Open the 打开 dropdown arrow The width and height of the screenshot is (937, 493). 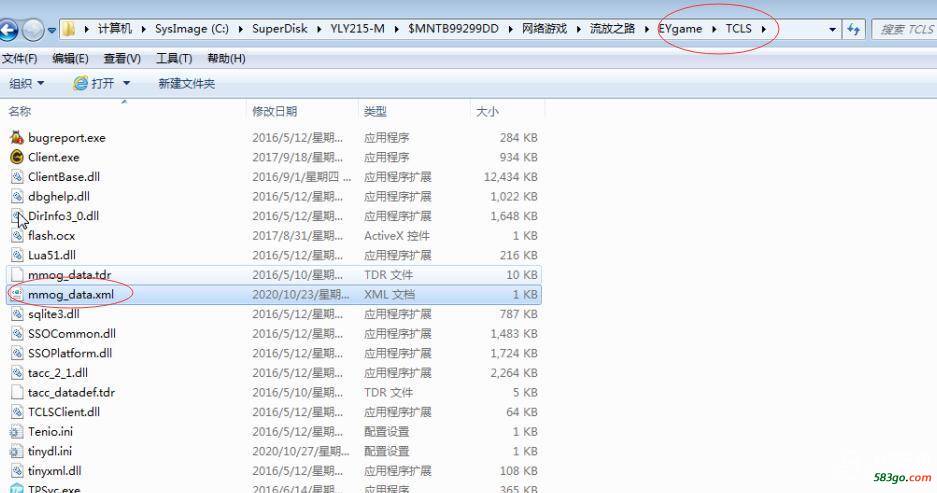(126, 83)
